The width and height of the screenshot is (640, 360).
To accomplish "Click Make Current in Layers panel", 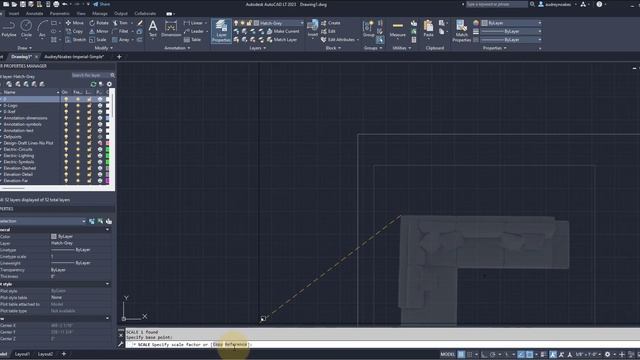I will pyautogui.click(x=282, y=31).
